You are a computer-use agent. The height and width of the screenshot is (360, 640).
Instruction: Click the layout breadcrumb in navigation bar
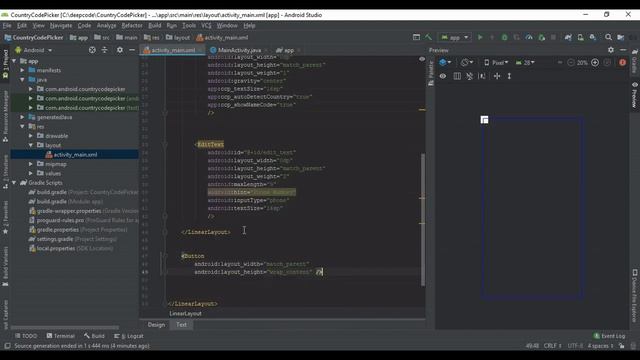178,38
